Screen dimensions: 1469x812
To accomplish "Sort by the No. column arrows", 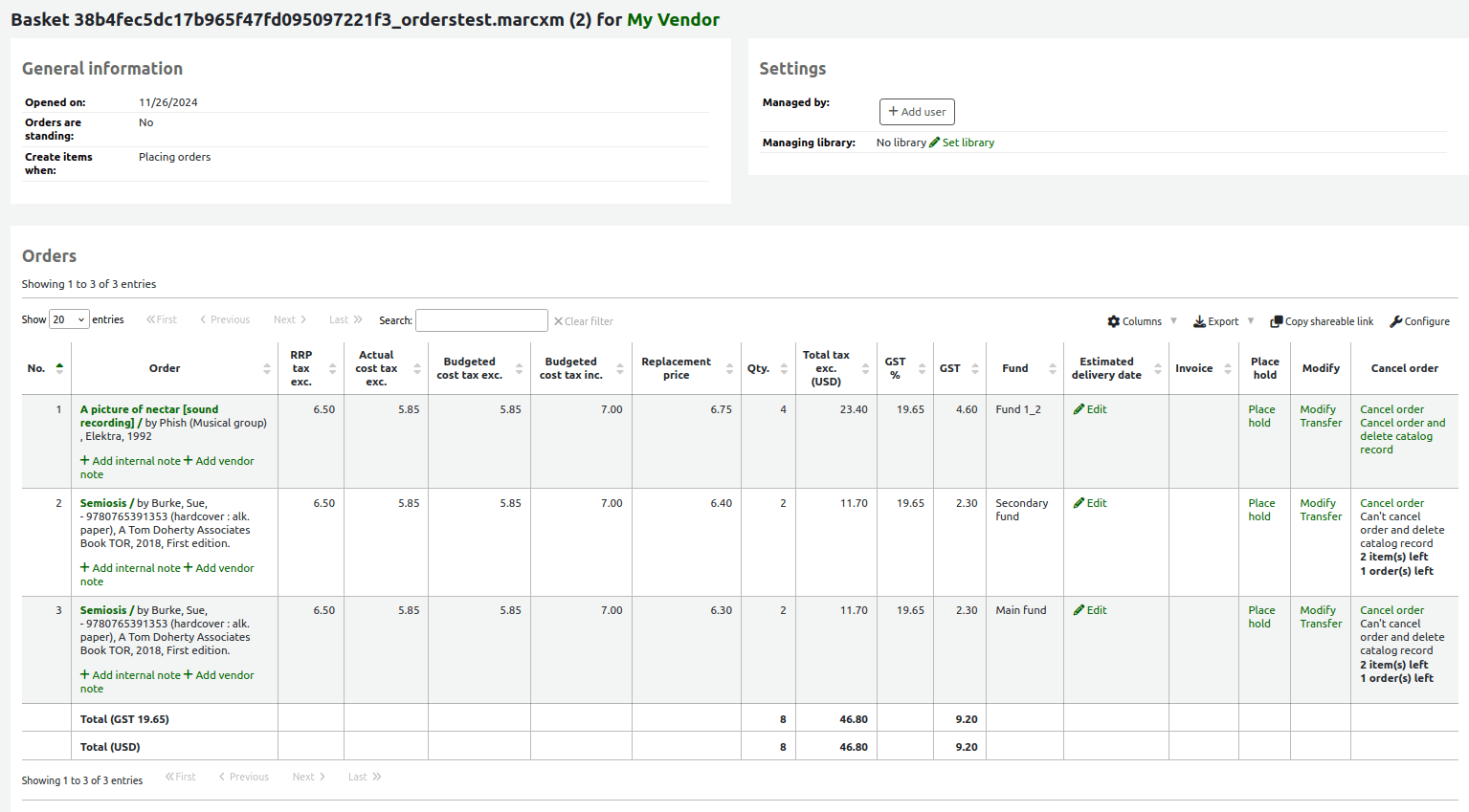I will tap(59, 368).
